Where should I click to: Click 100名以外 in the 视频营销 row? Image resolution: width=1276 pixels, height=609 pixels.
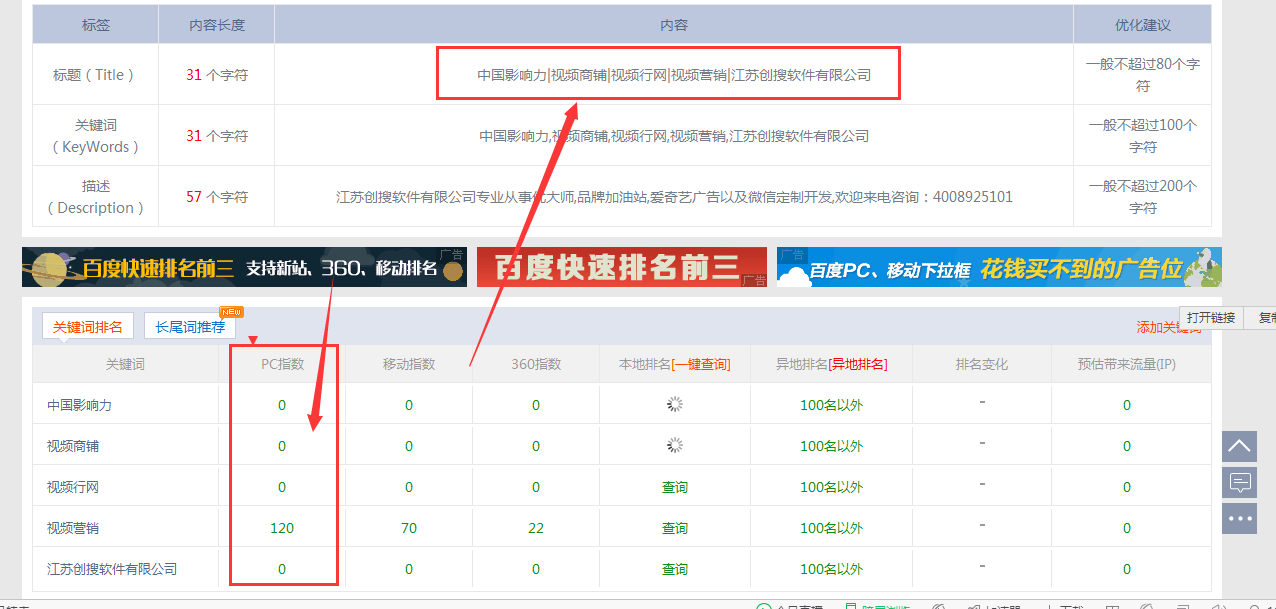point(832,528)
